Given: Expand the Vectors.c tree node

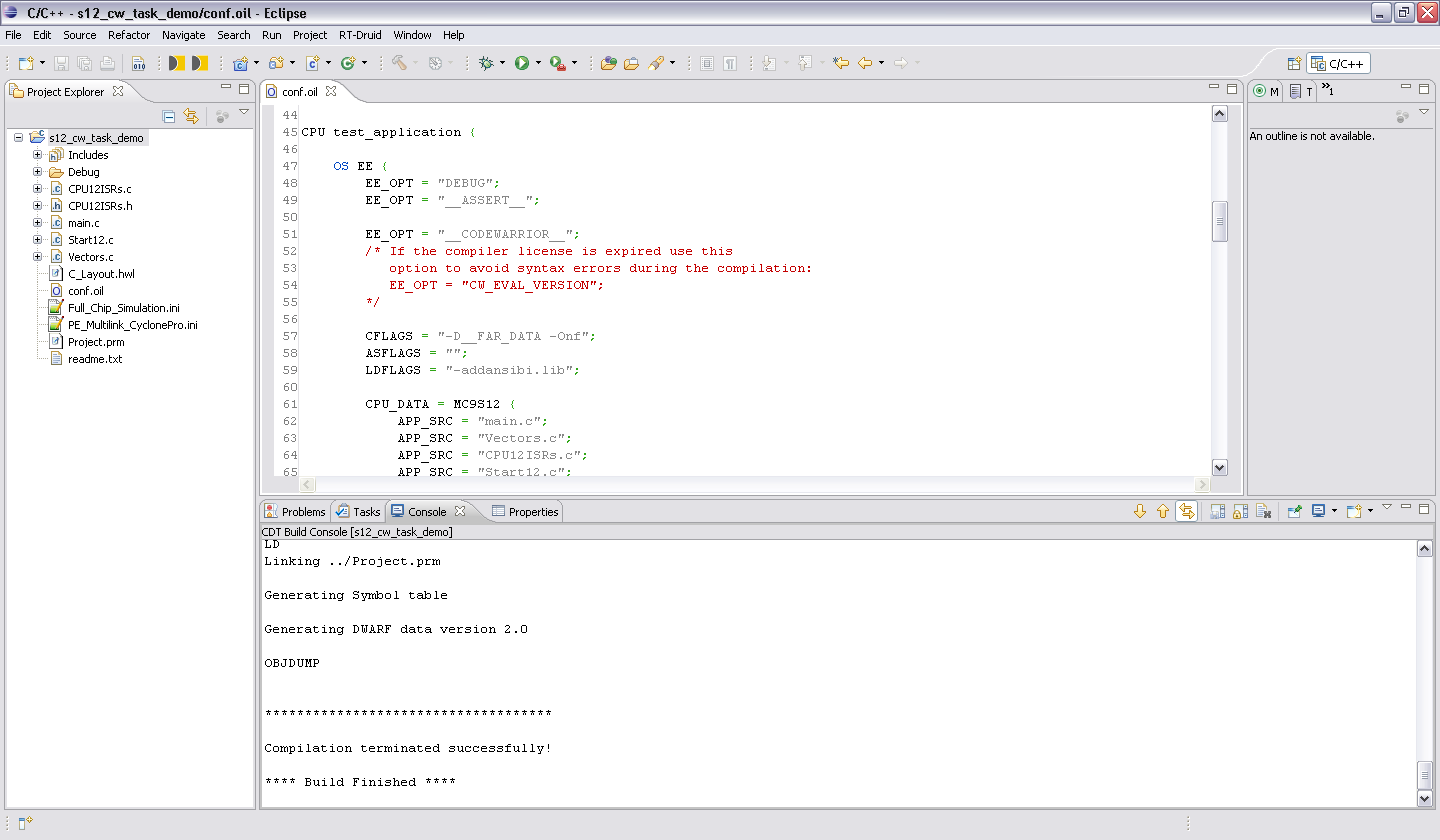Looking at the screenshot, I should [x=38, y=257].
